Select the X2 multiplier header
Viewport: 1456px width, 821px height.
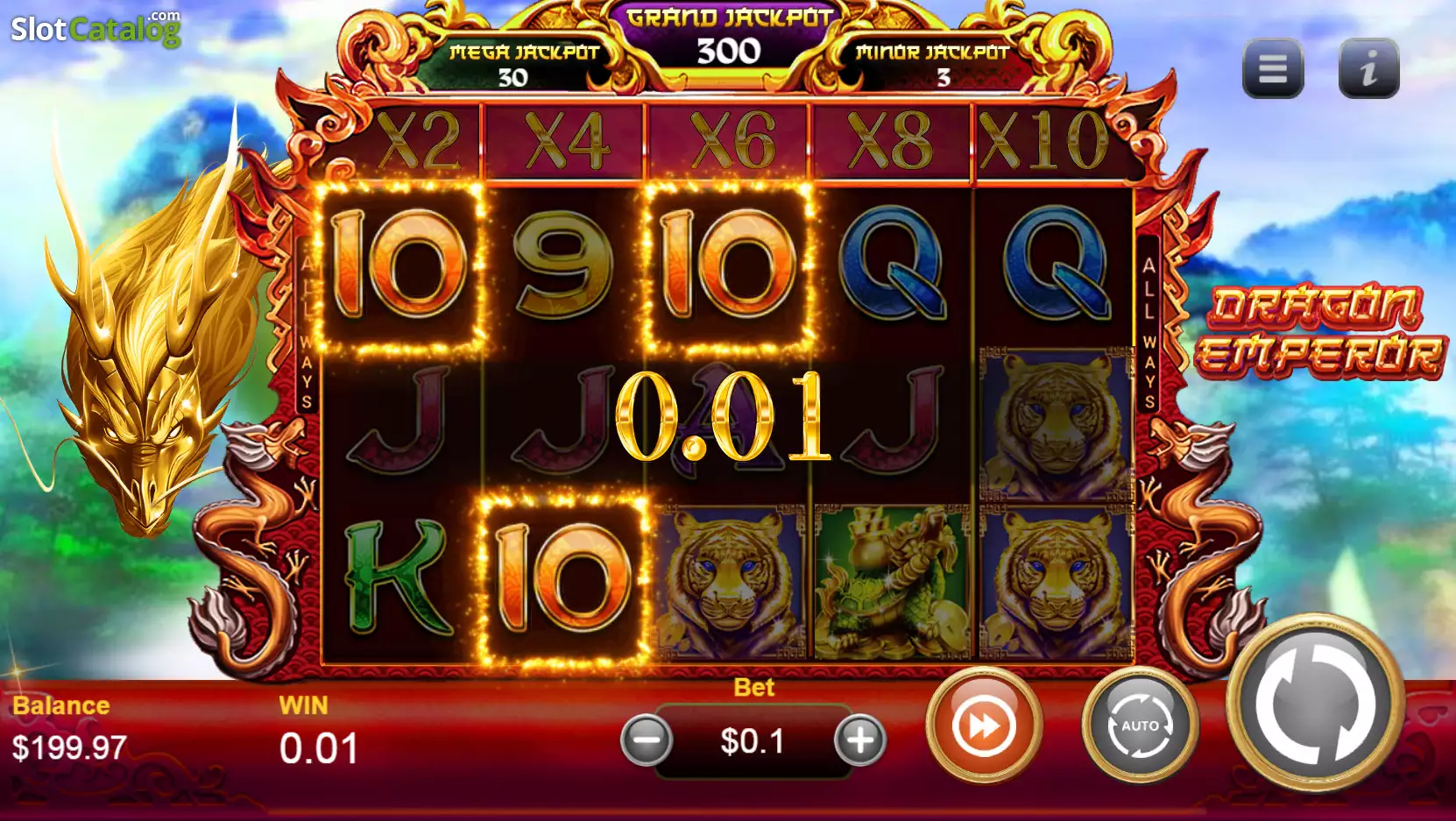419,141
